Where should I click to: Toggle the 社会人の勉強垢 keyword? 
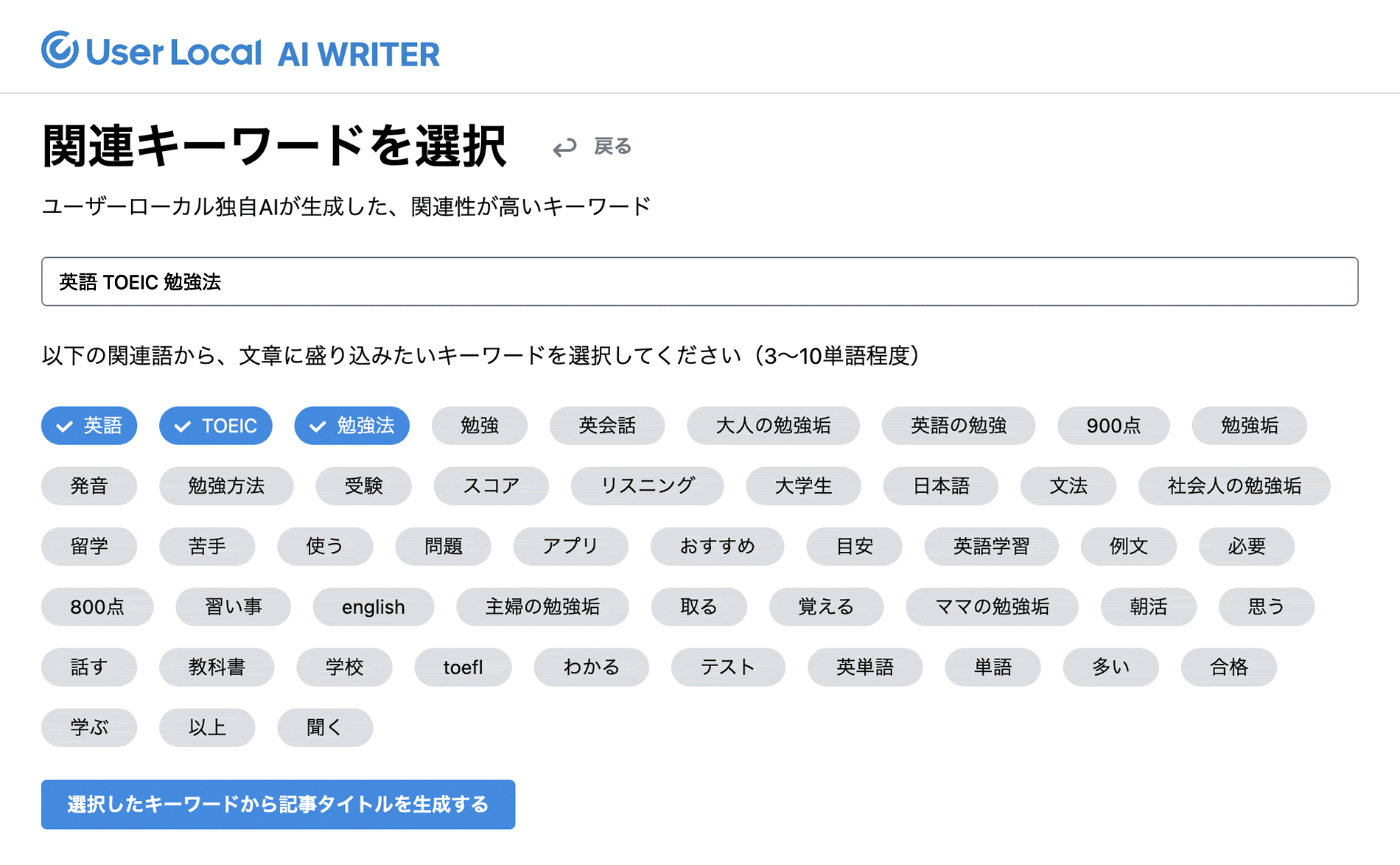pyautogui.click(x=1233, y=486)
